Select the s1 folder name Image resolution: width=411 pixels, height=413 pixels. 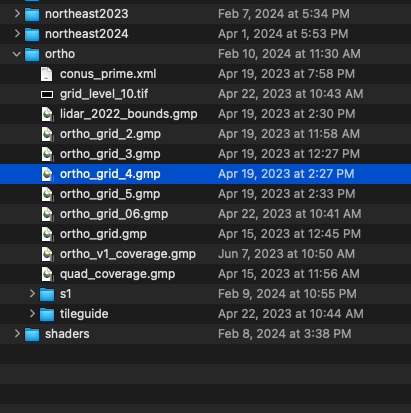(x=66, y=294)
